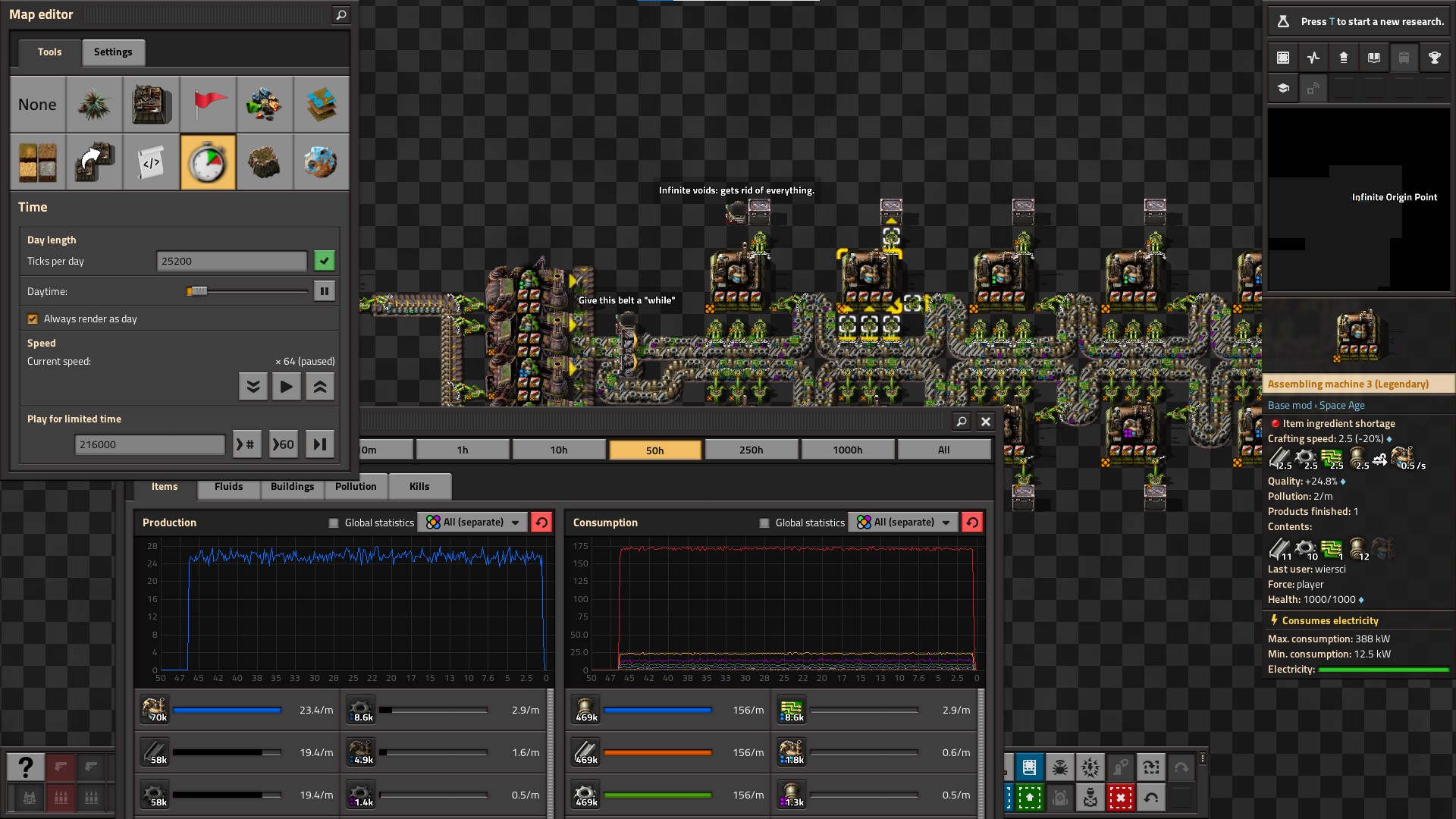Select the decoratives plant tool
Viewport: 1456px width, 819px height.
coord(94,105)
